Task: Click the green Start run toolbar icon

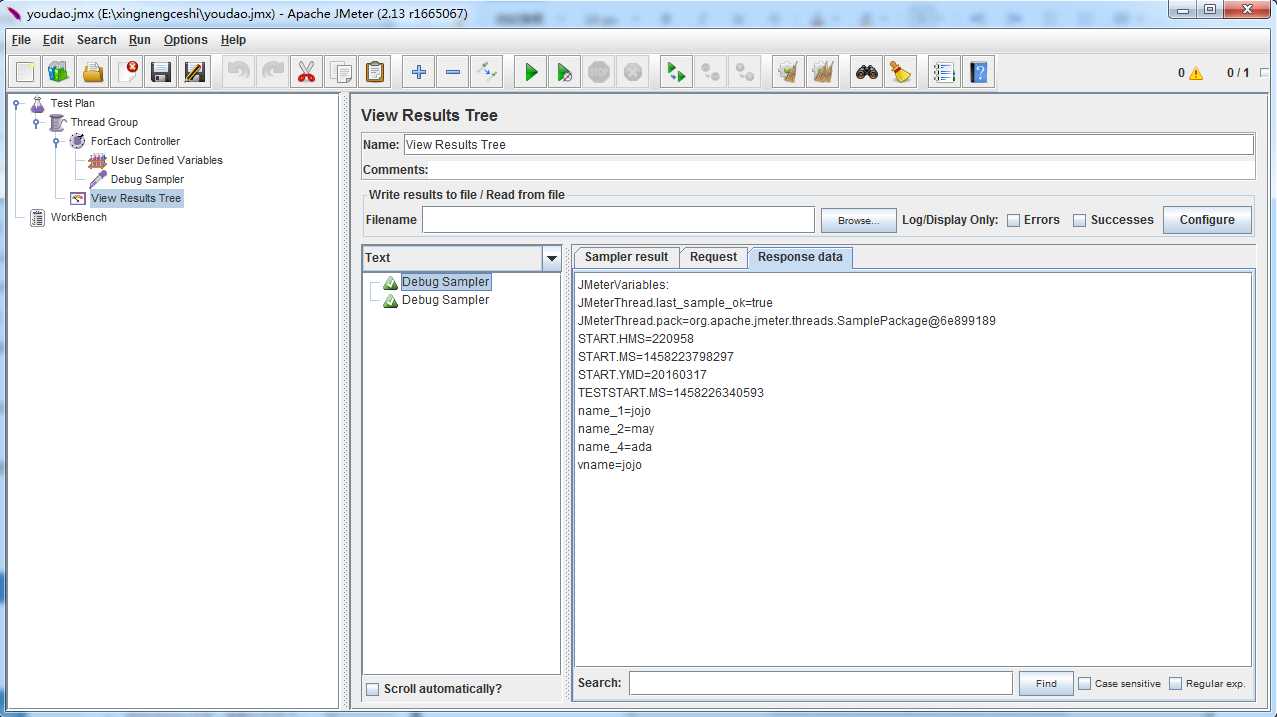Action: [x=531, y=72]
